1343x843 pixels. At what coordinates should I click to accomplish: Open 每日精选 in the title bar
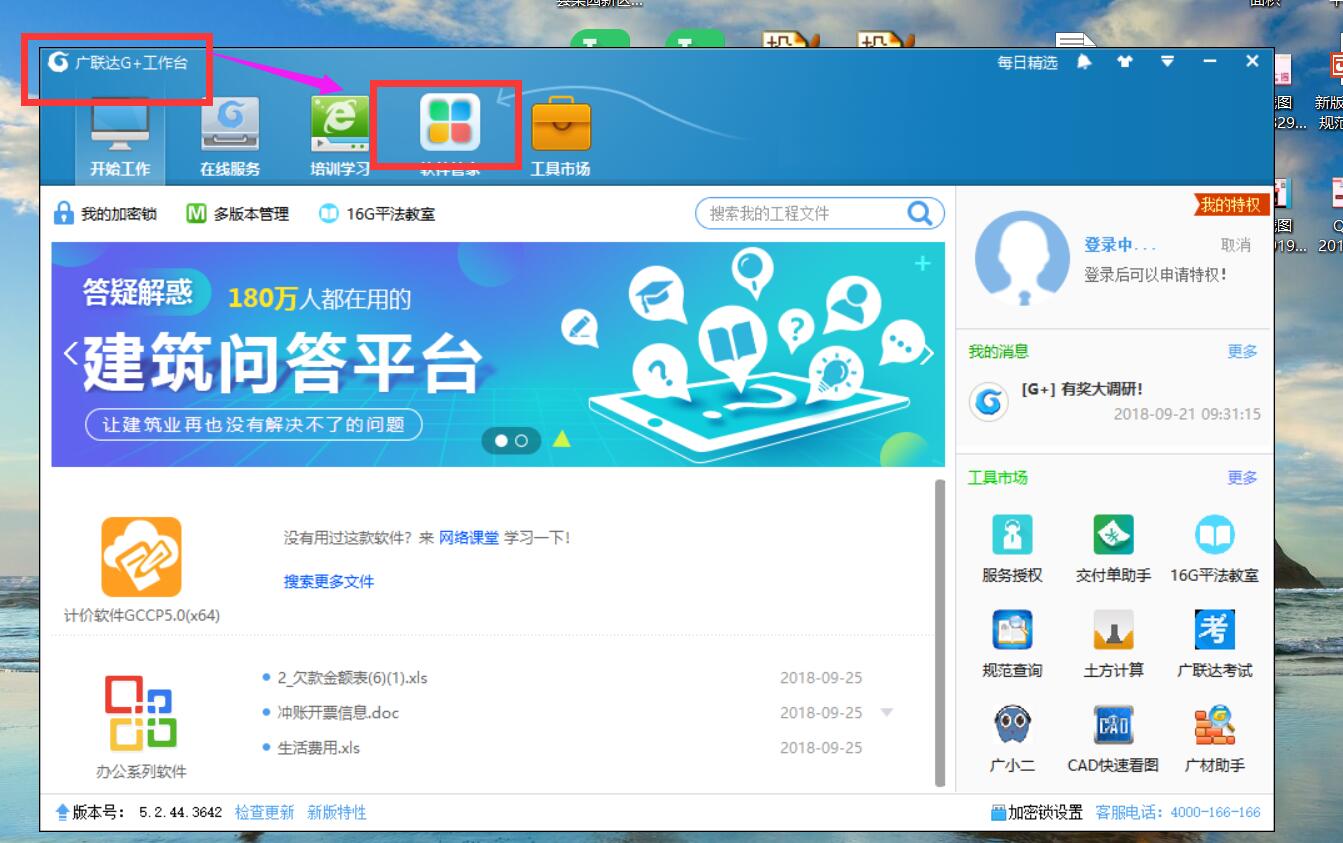point(1027,62)
